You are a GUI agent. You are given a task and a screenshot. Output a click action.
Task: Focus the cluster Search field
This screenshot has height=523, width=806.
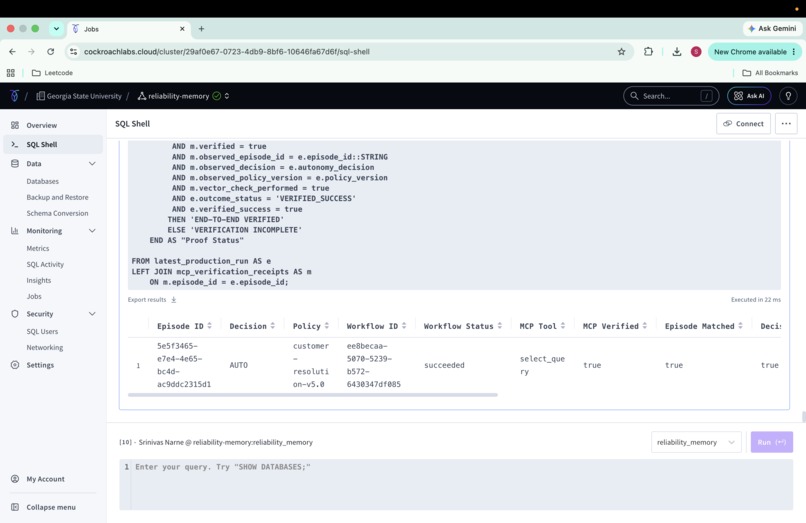[670, 96]
